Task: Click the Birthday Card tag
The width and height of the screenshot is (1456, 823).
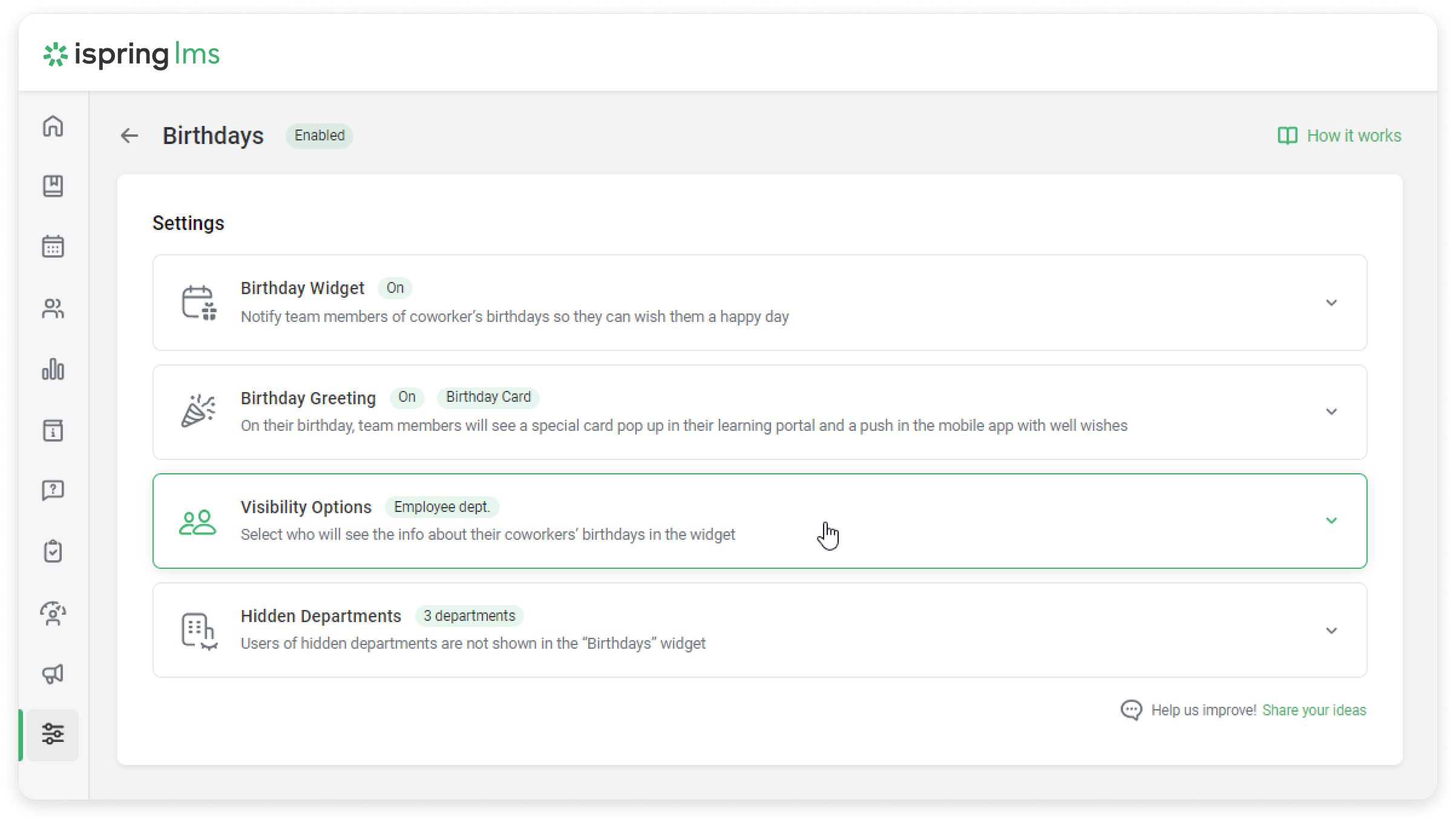Action: [x=488, y=397]
